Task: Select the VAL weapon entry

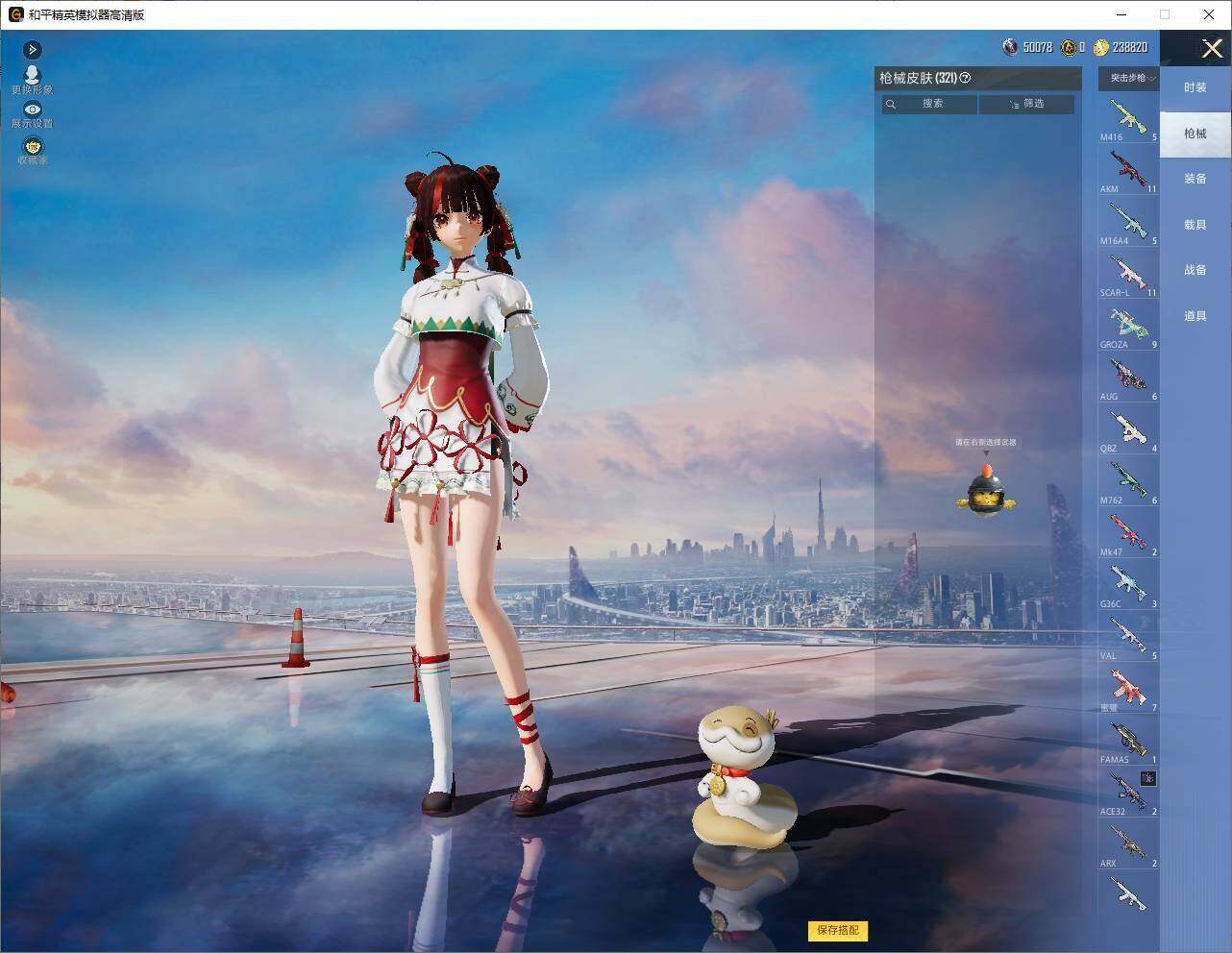Action: click(x=1128, y=638)
